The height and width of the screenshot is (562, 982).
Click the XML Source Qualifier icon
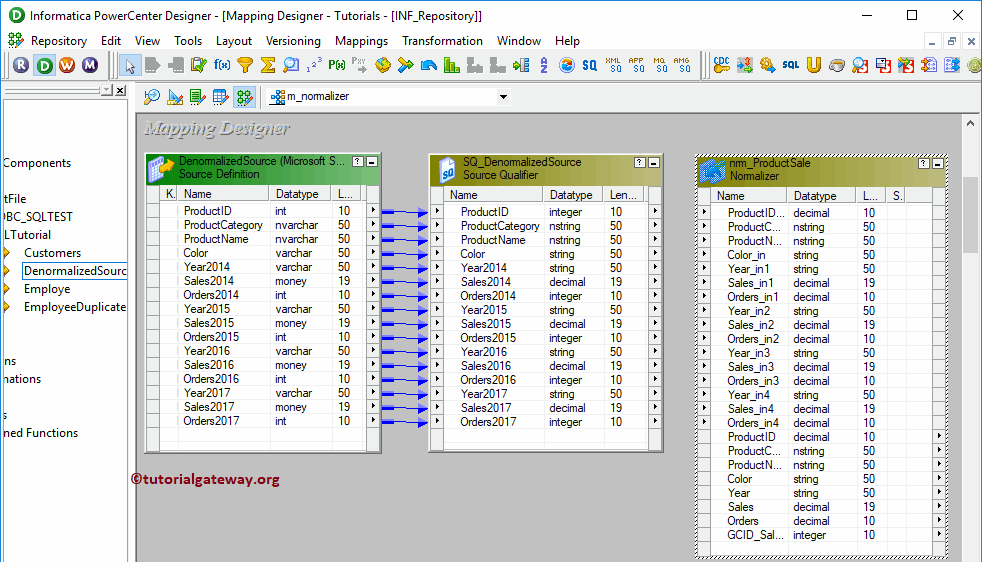[614, 65]
